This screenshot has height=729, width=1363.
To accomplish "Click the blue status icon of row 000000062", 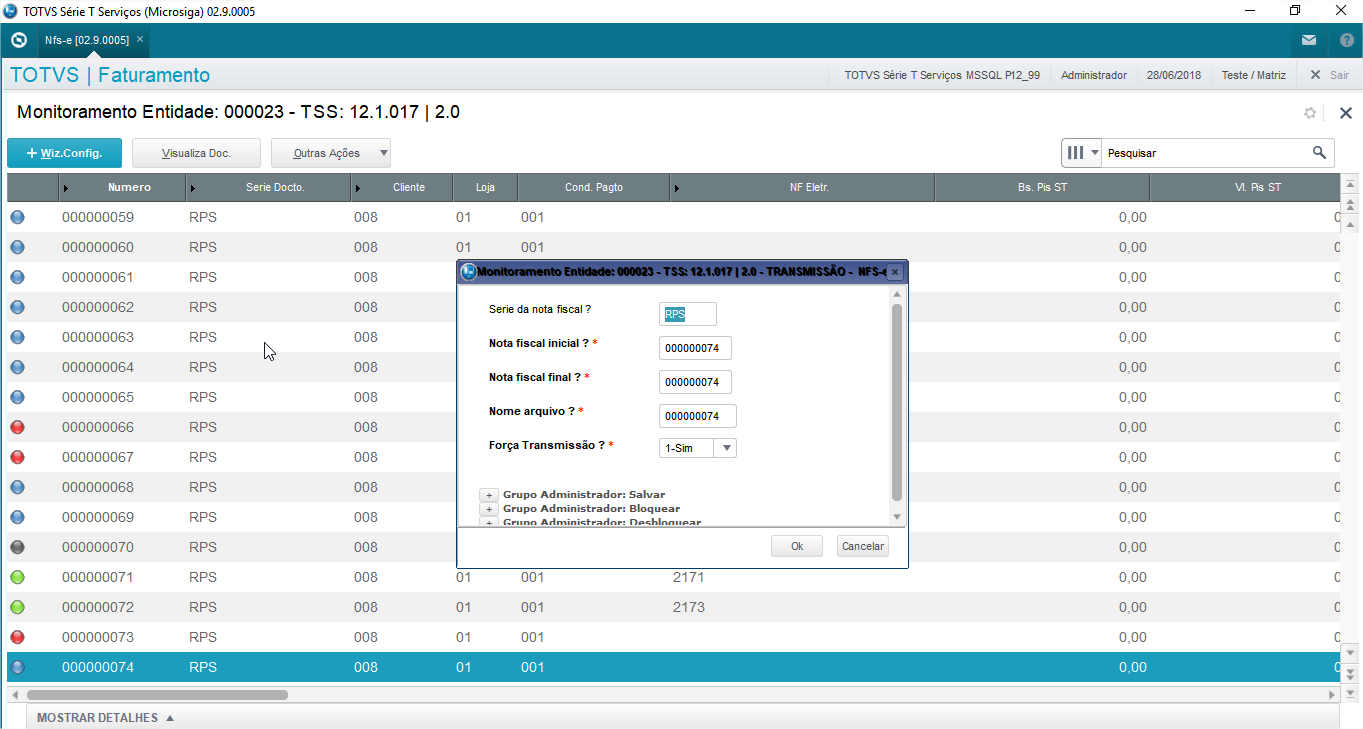I will [x=17, y=307].
